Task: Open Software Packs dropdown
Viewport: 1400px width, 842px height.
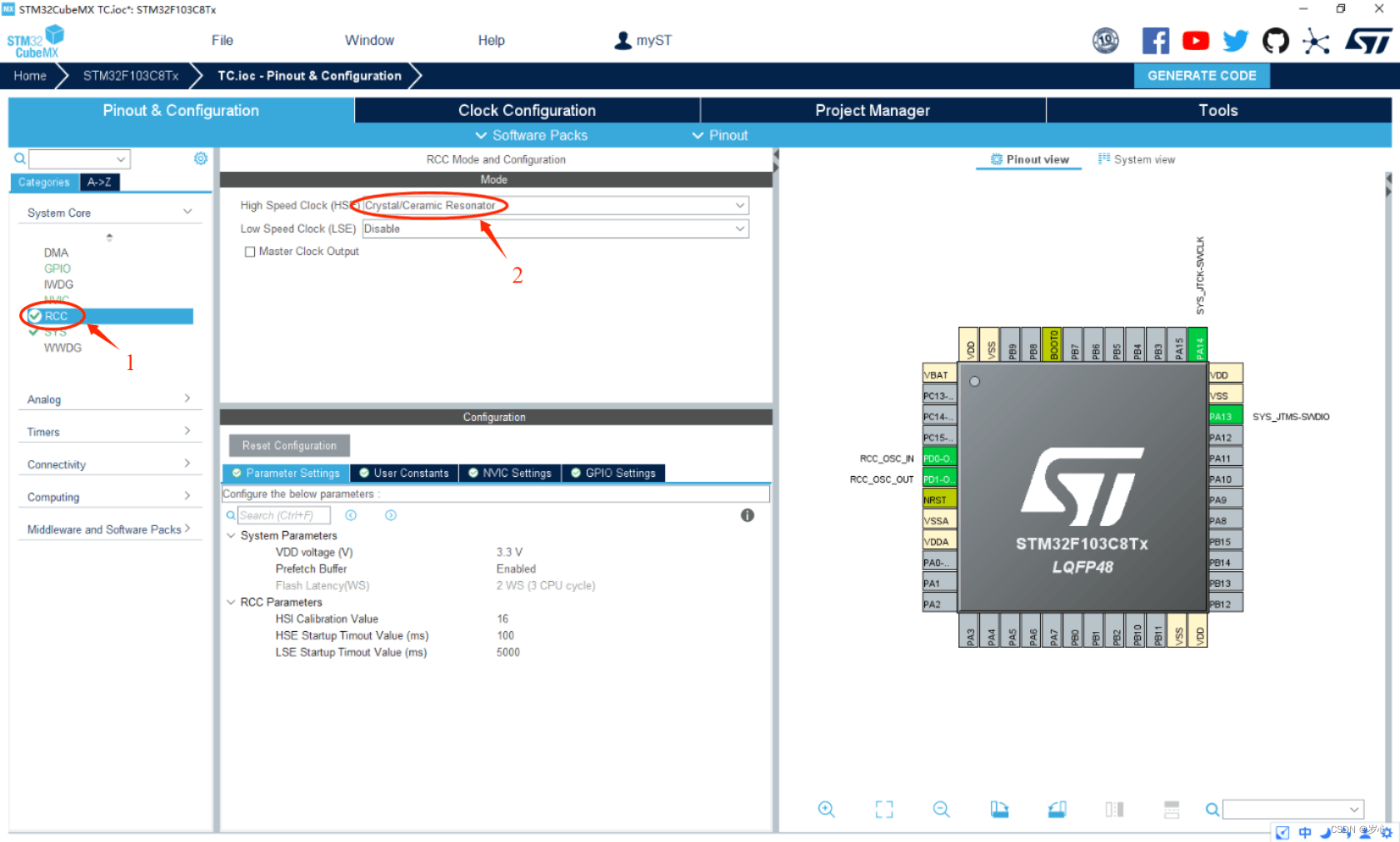Action: tap(531, 135)
